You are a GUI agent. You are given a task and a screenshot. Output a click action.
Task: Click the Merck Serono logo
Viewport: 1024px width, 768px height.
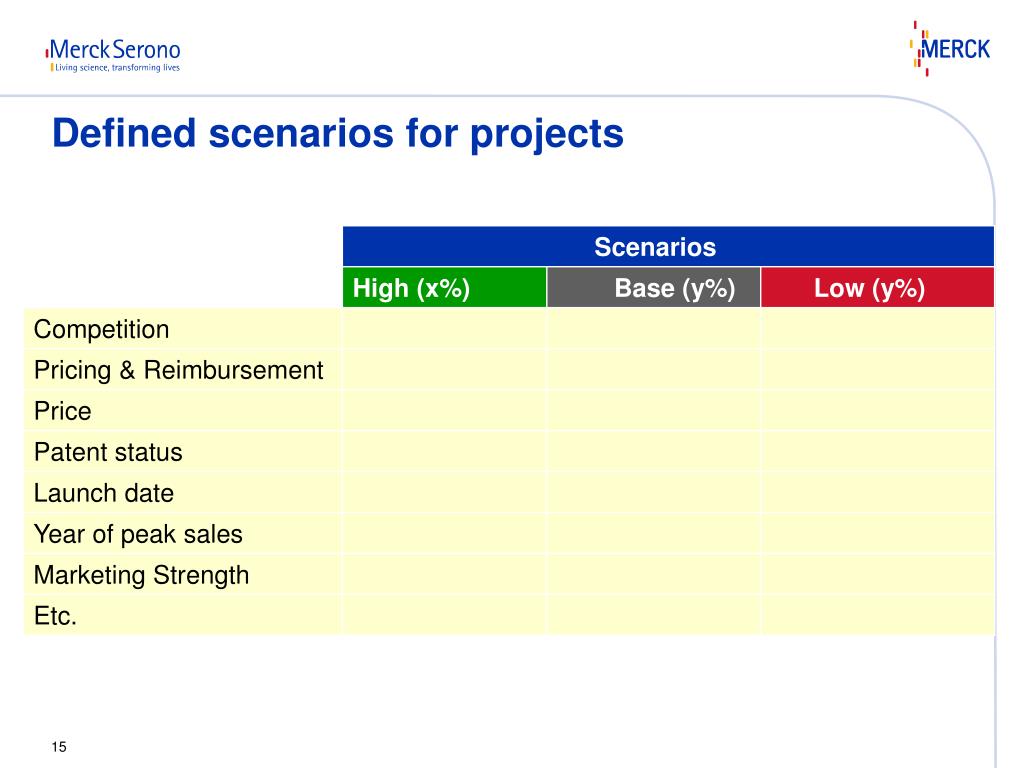coord(113,49)
